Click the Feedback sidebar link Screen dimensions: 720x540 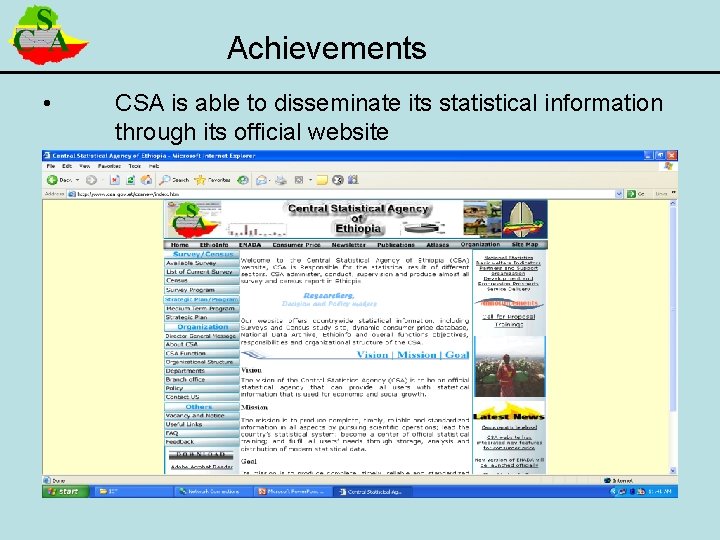(x=202, y=442)
